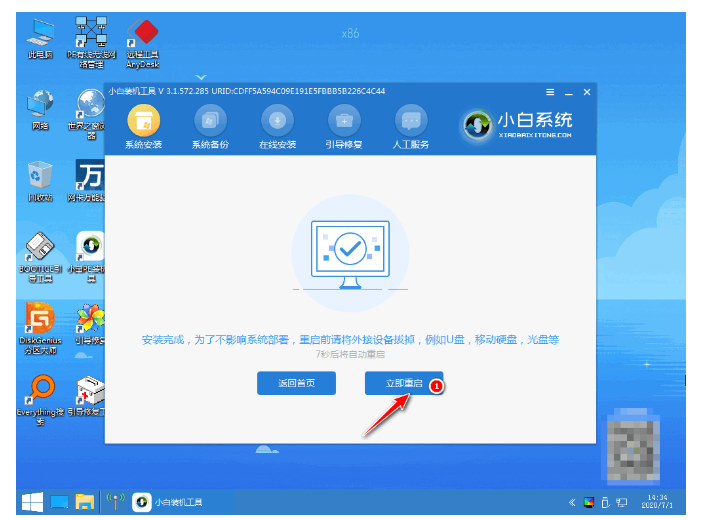Select the 在线安装 online install icon
The image size is (704, 520).
coord(277,127)
